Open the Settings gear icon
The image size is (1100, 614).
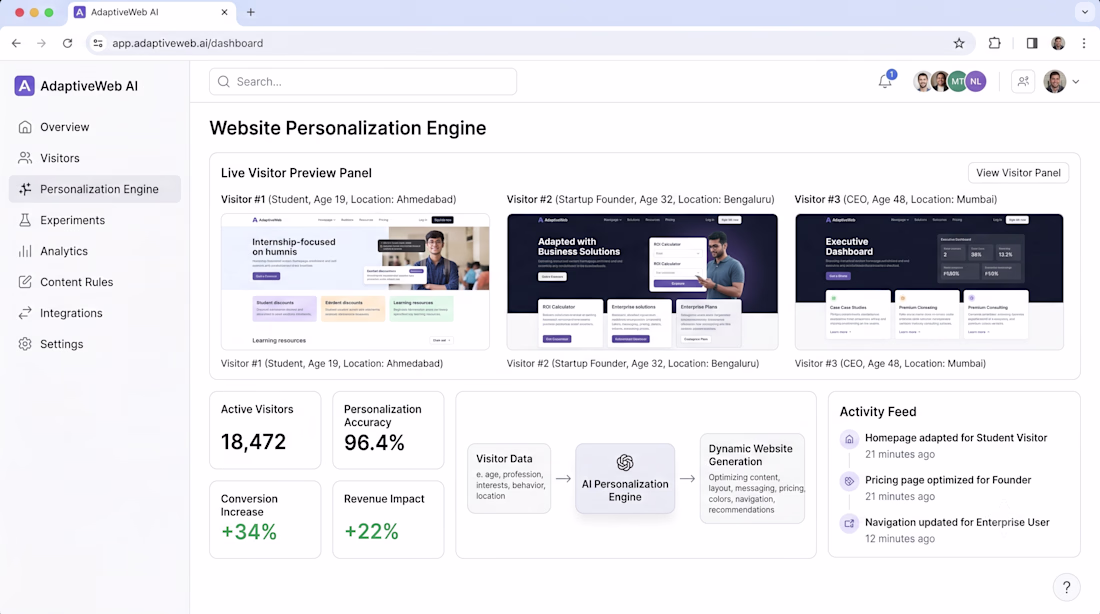pyautogui.click(x=25, y=344)
